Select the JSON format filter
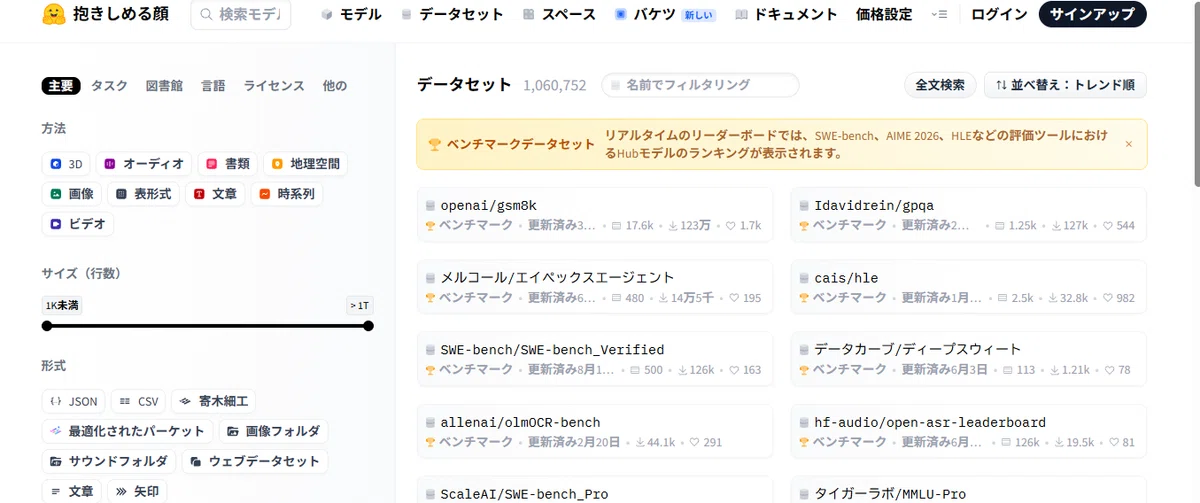Screen dimensions: 1200x503 click(74, 401)
